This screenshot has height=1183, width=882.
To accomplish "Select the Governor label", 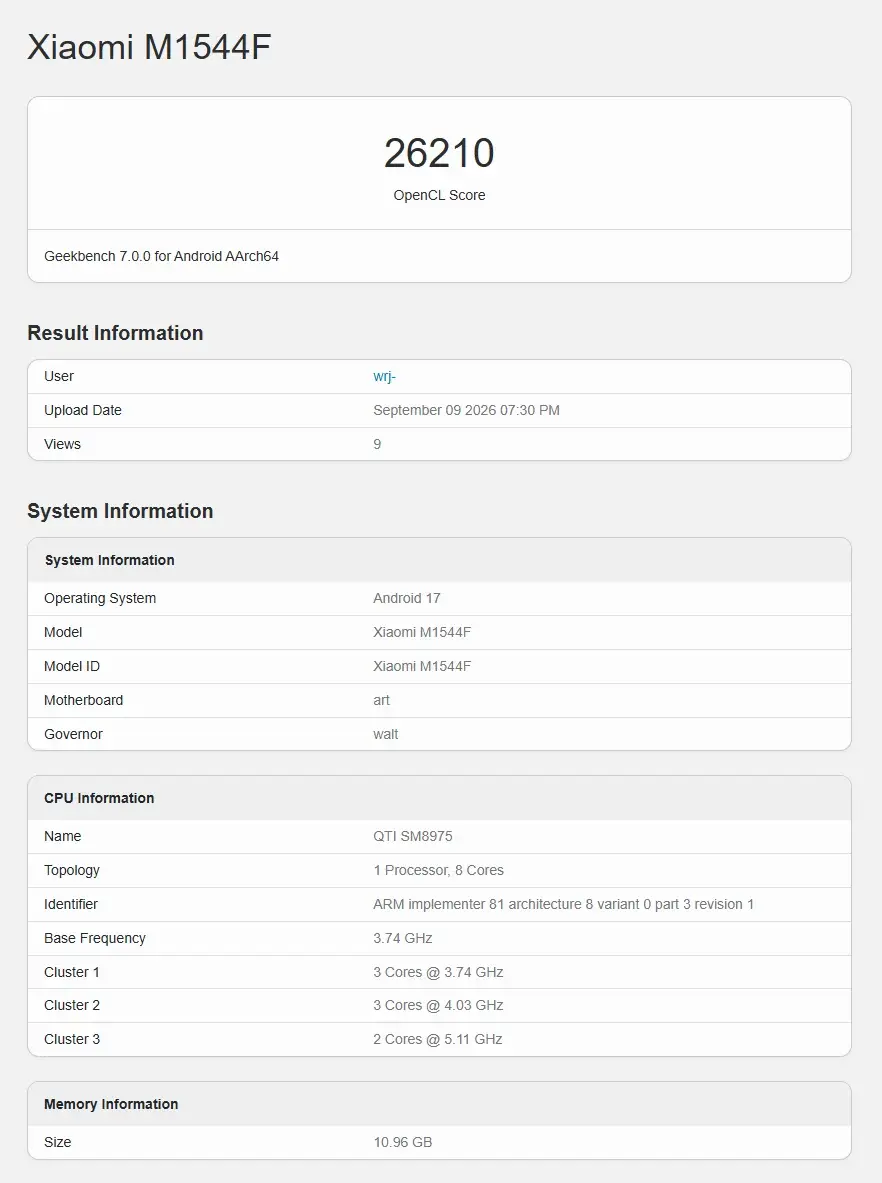I will click(73, 734).
